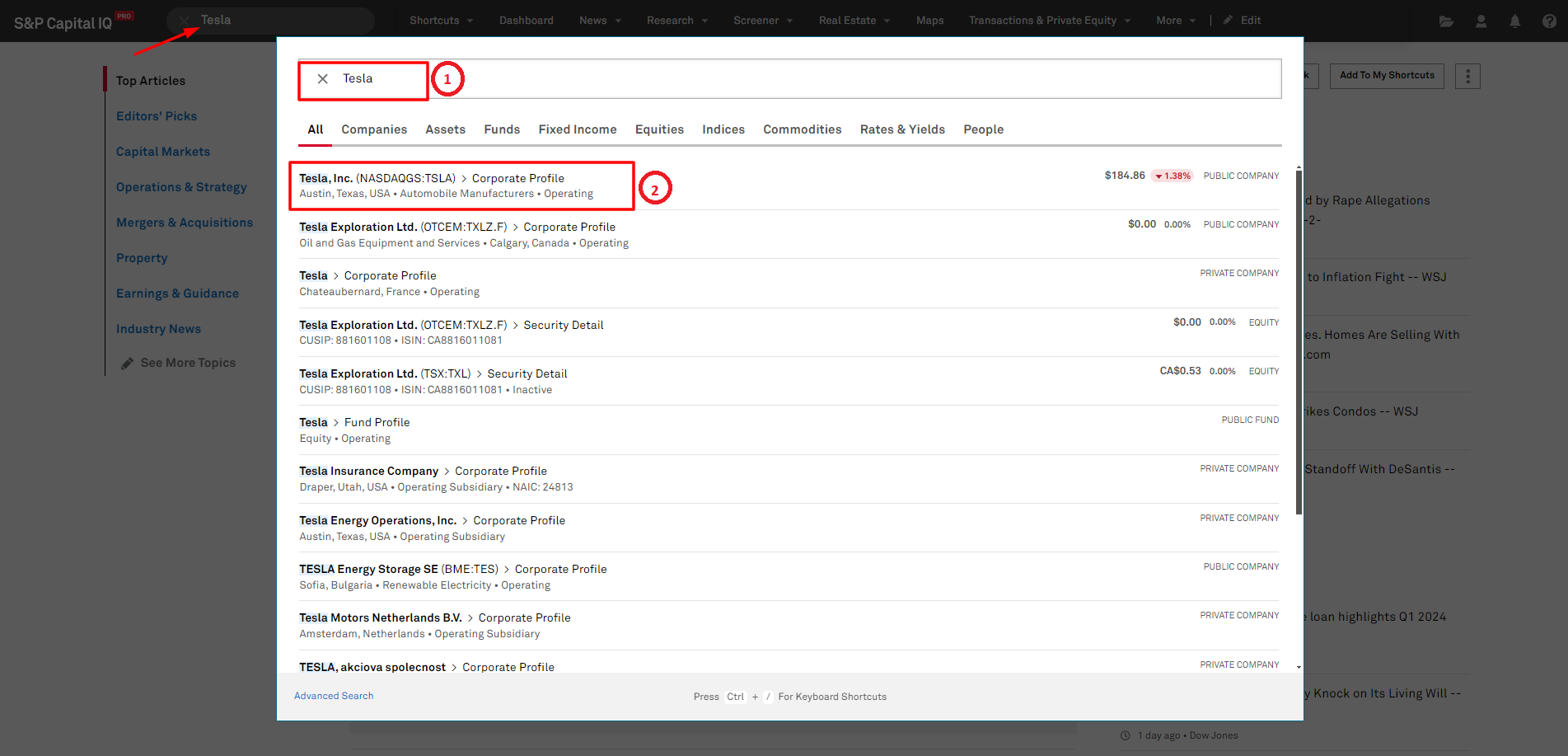Click the Add To My Shortcuts button
This screenshot has width=1568, height=756.
(x=1387, y=76)
